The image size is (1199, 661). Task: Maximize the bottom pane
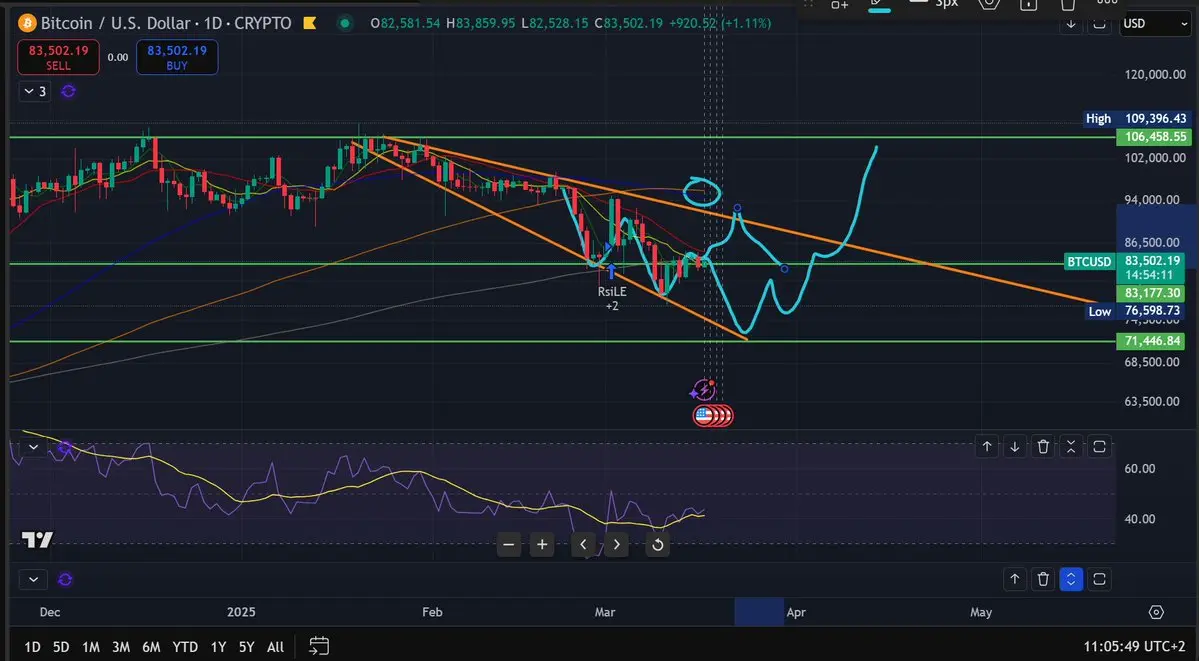pyautogui.click(x=1100, y=579)
